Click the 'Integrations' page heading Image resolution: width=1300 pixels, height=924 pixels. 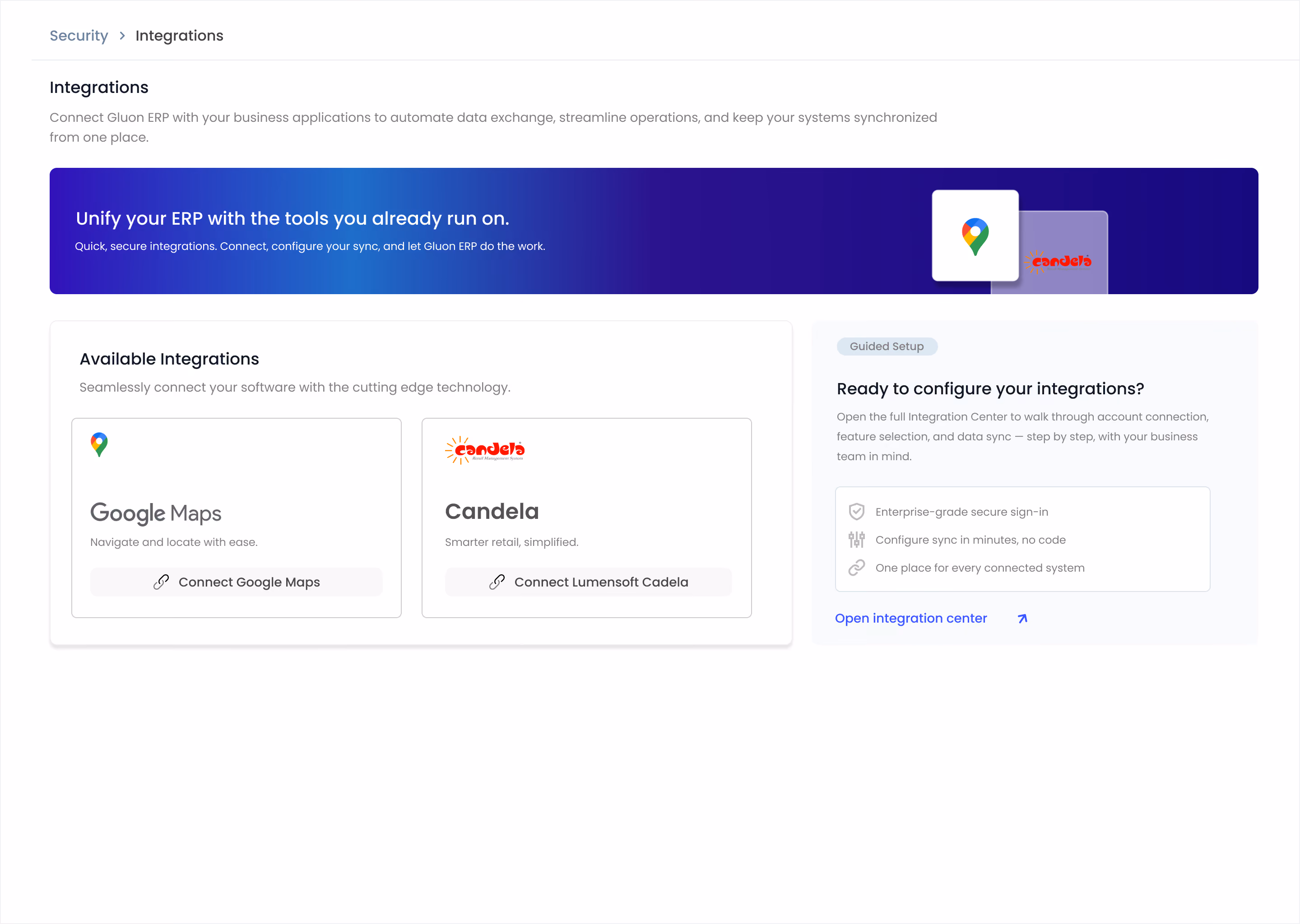99,88
